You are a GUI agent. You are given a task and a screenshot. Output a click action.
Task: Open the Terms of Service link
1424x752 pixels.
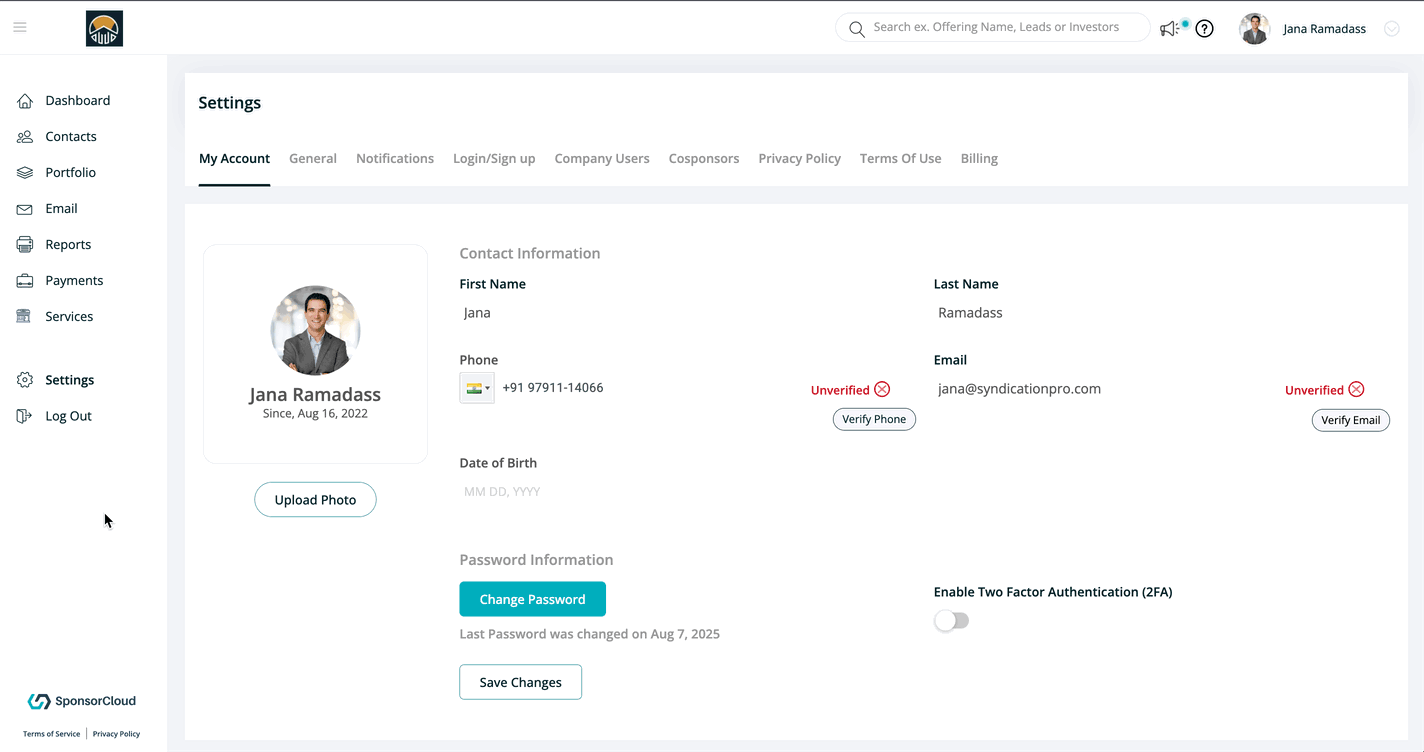pyautogui.click(x=50, y=733)
